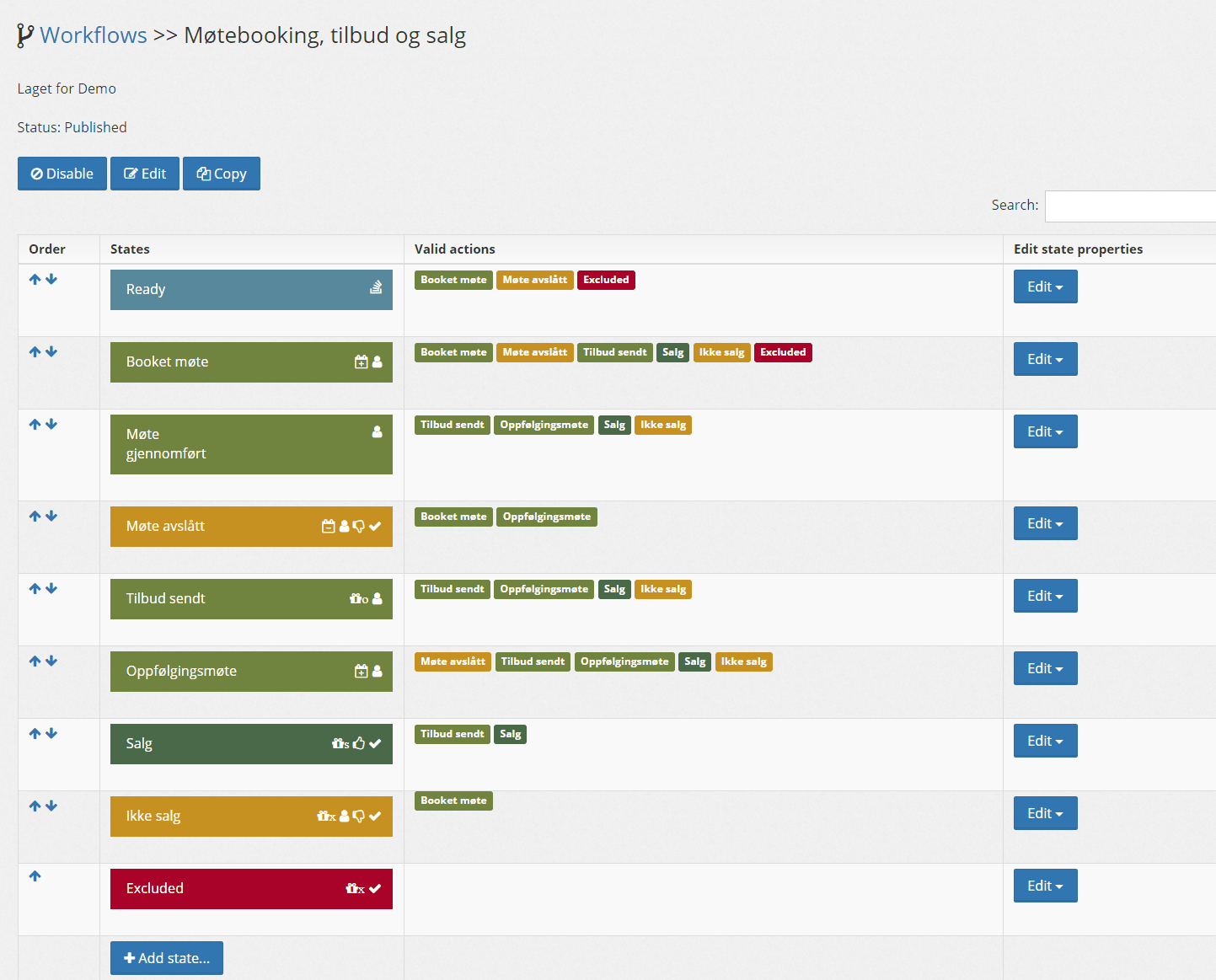The image size is (1216, 980).
Task: Open Edit dropdown for Møte gjennomført row
Action: (1045, 431)
